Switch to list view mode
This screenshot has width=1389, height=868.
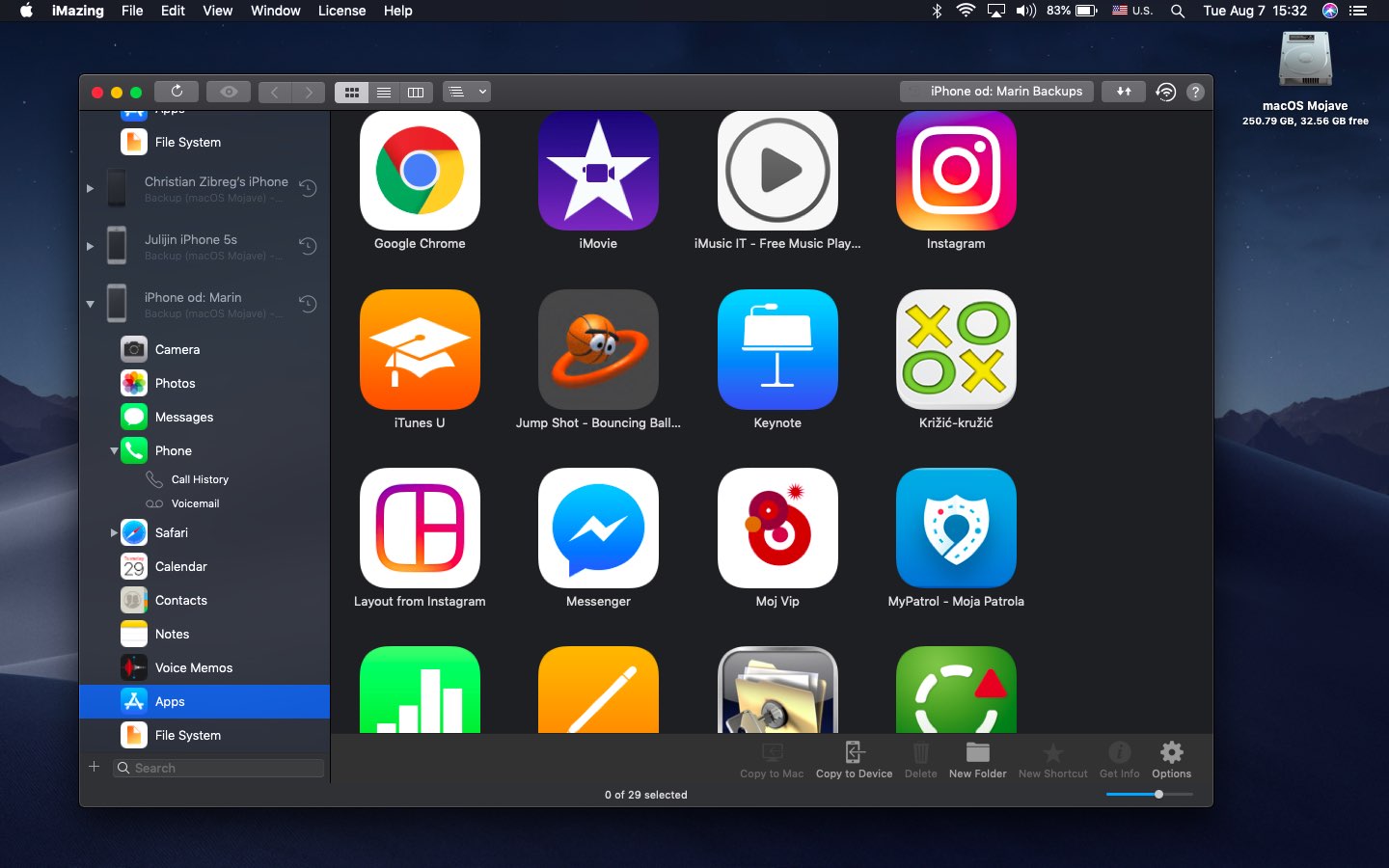tap(384, 93)
